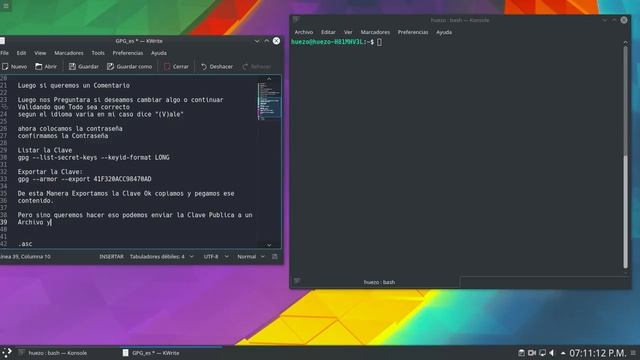Open Konsole's Preferencias menu
The width and height of the screenshot is (640, 360).
[x=413, y=32]
